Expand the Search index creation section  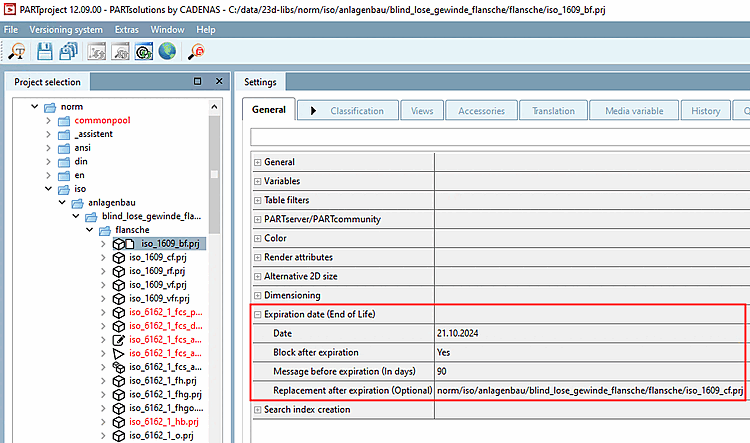click(x=257, y=410)
